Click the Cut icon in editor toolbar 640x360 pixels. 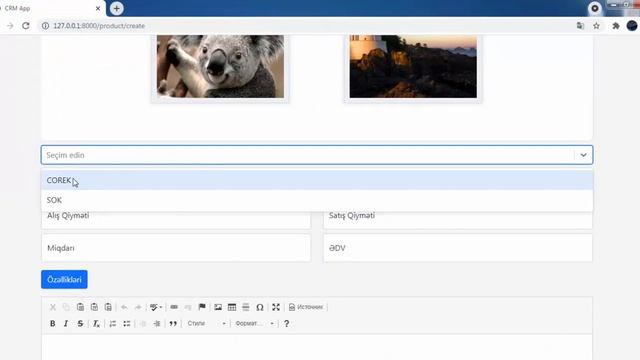53,307
